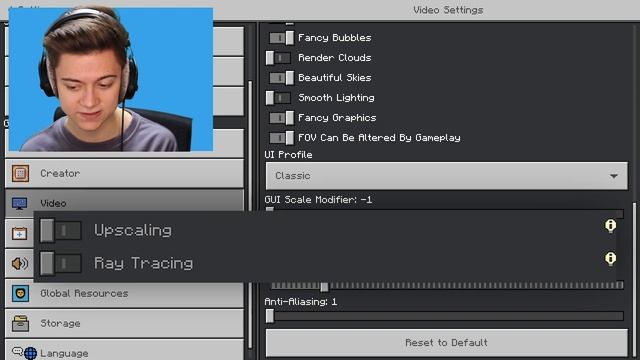Click the 'Anti-Aliasing: 1' label
Viewport: 640px width, 360px height.
coord(301,302)
